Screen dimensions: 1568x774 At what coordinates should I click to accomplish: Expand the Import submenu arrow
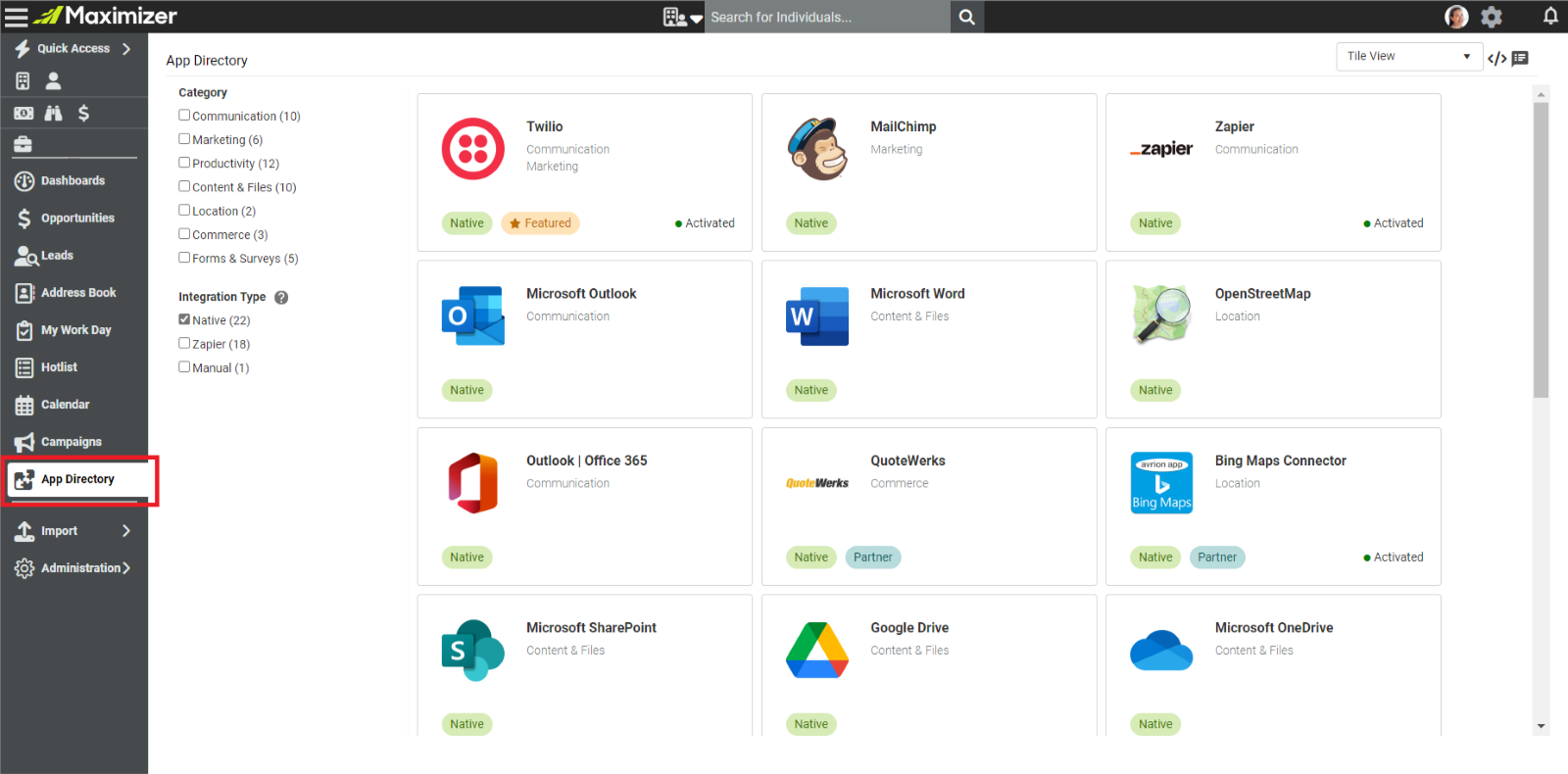(x=126, y=530)
